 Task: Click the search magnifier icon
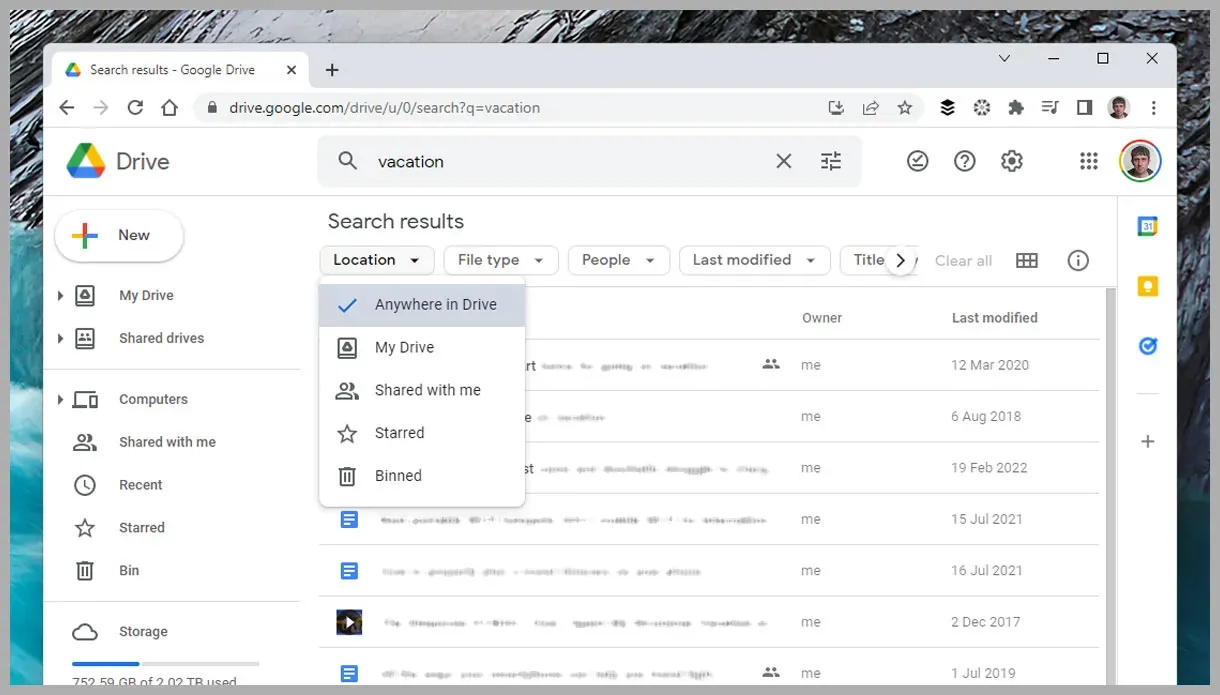(347, 161)
